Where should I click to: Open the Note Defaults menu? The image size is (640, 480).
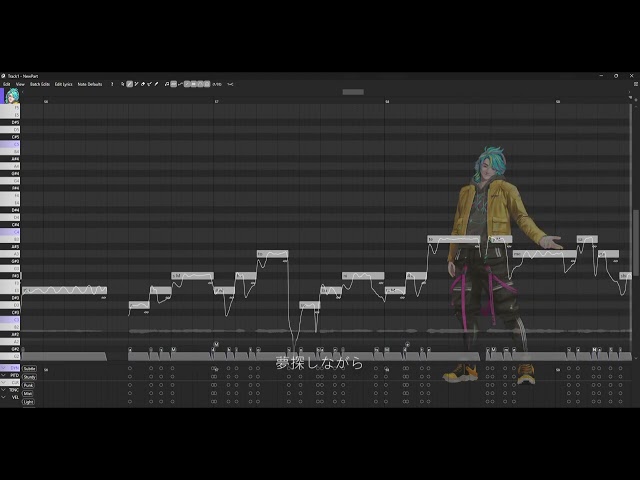click(x=90, y=84)
